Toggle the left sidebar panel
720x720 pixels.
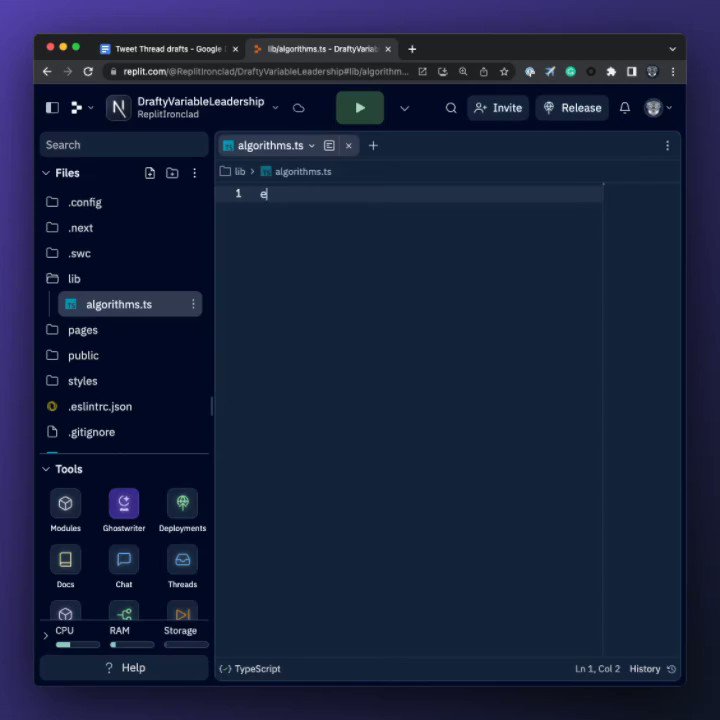tap(52, 108)
